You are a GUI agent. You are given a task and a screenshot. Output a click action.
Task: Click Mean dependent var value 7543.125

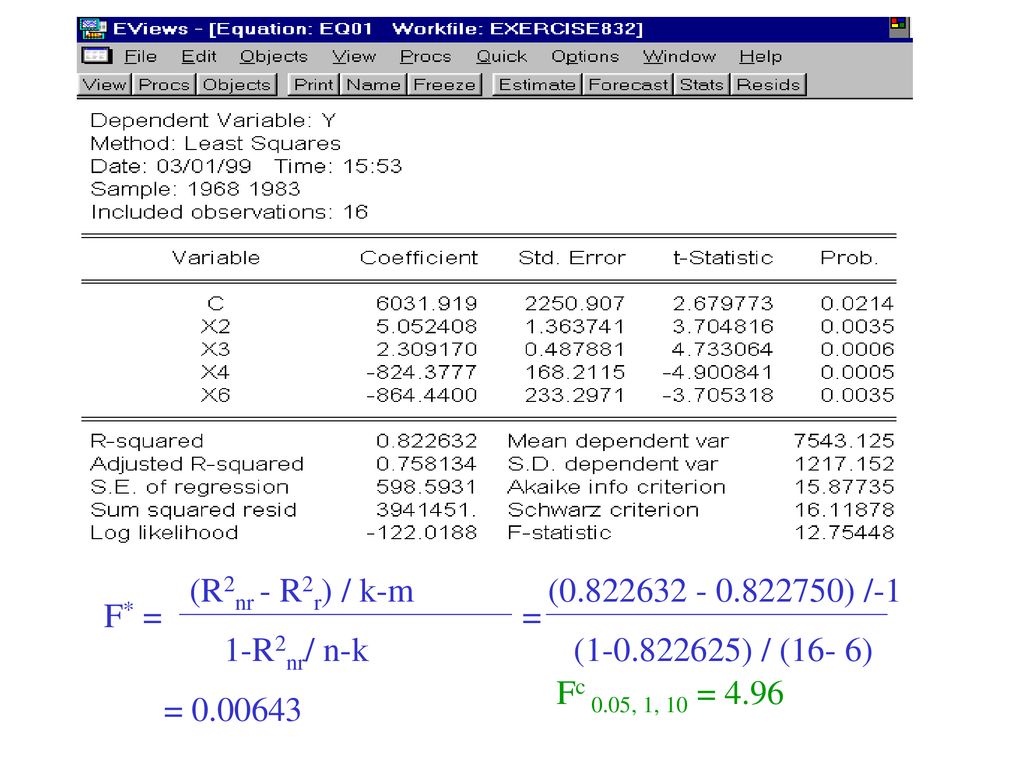(x=844, y=441)
